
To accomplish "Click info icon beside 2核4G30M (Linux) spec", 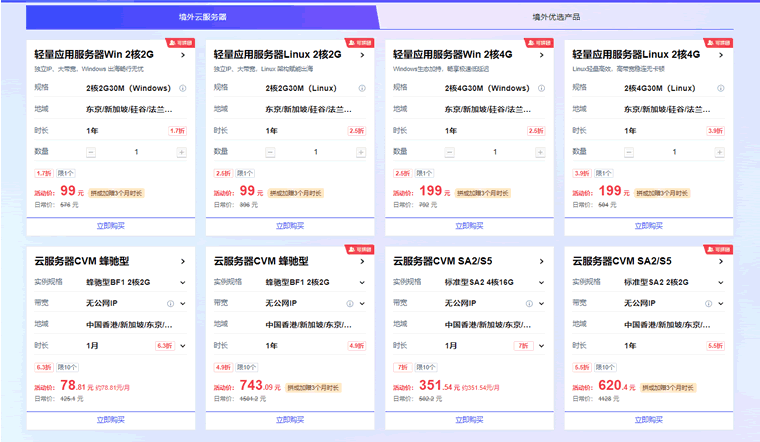I will tap(721, 88).
